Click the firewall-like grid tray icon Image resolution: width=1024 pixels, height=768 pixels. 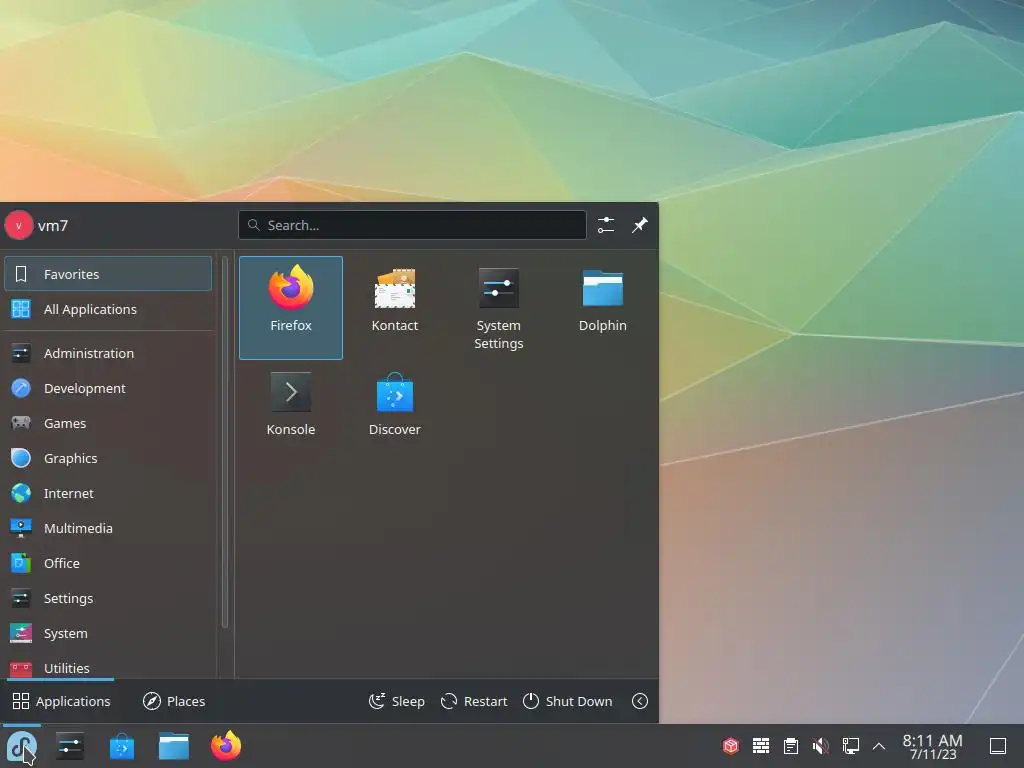click(761, 745)
